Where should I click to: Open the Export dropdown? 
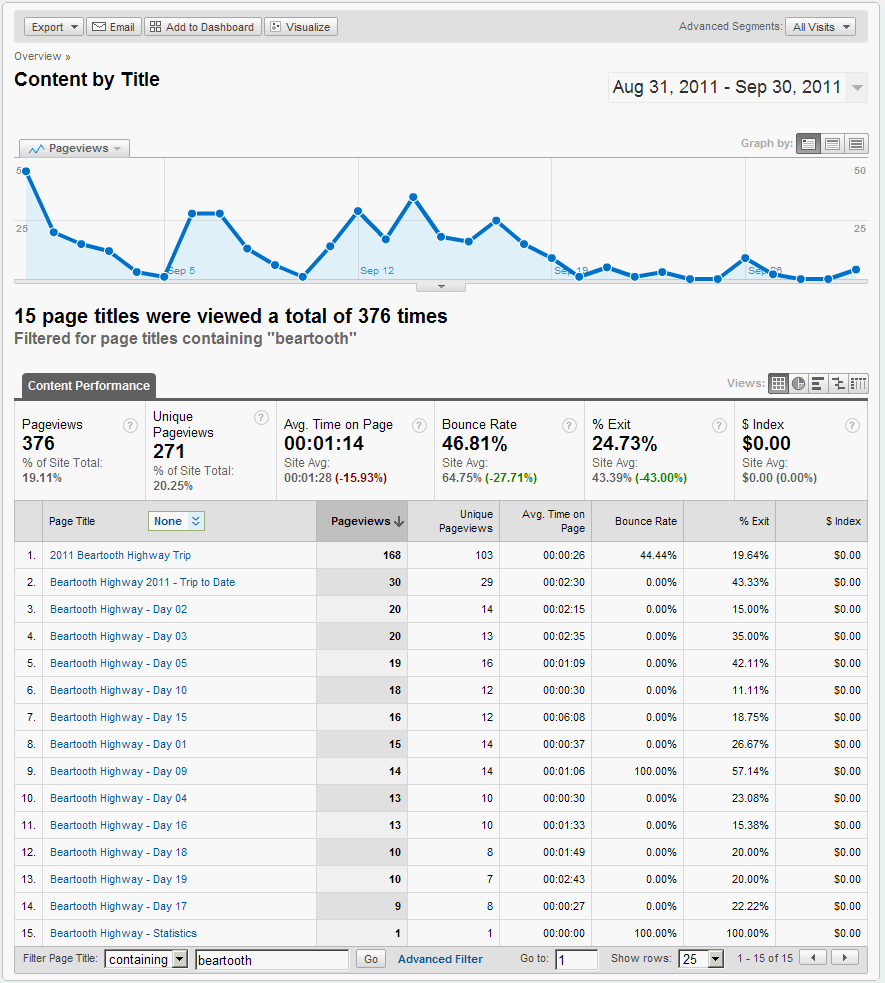53,27
